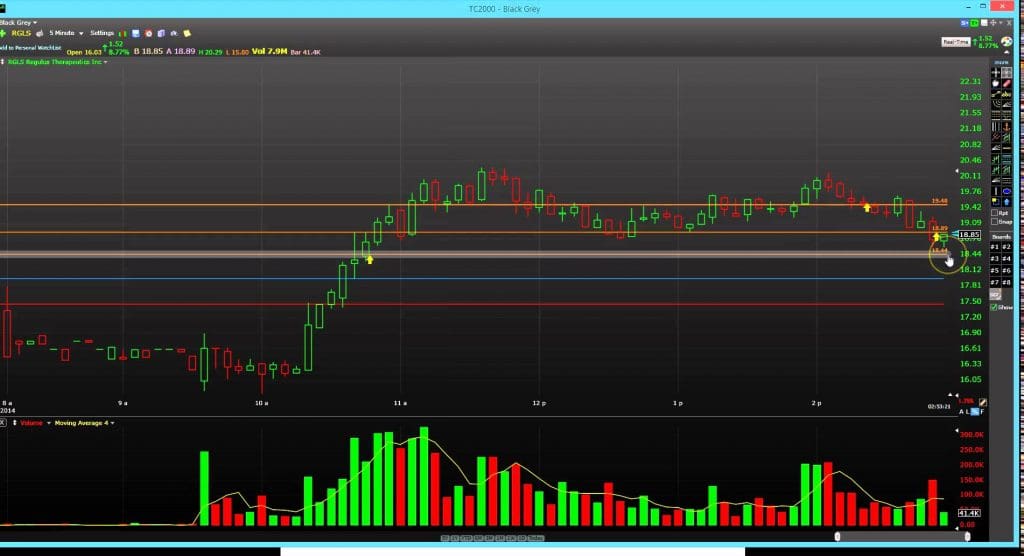Switch to board #1
This screenshot has width=1024, height=556.
click(x=995, y=247)
